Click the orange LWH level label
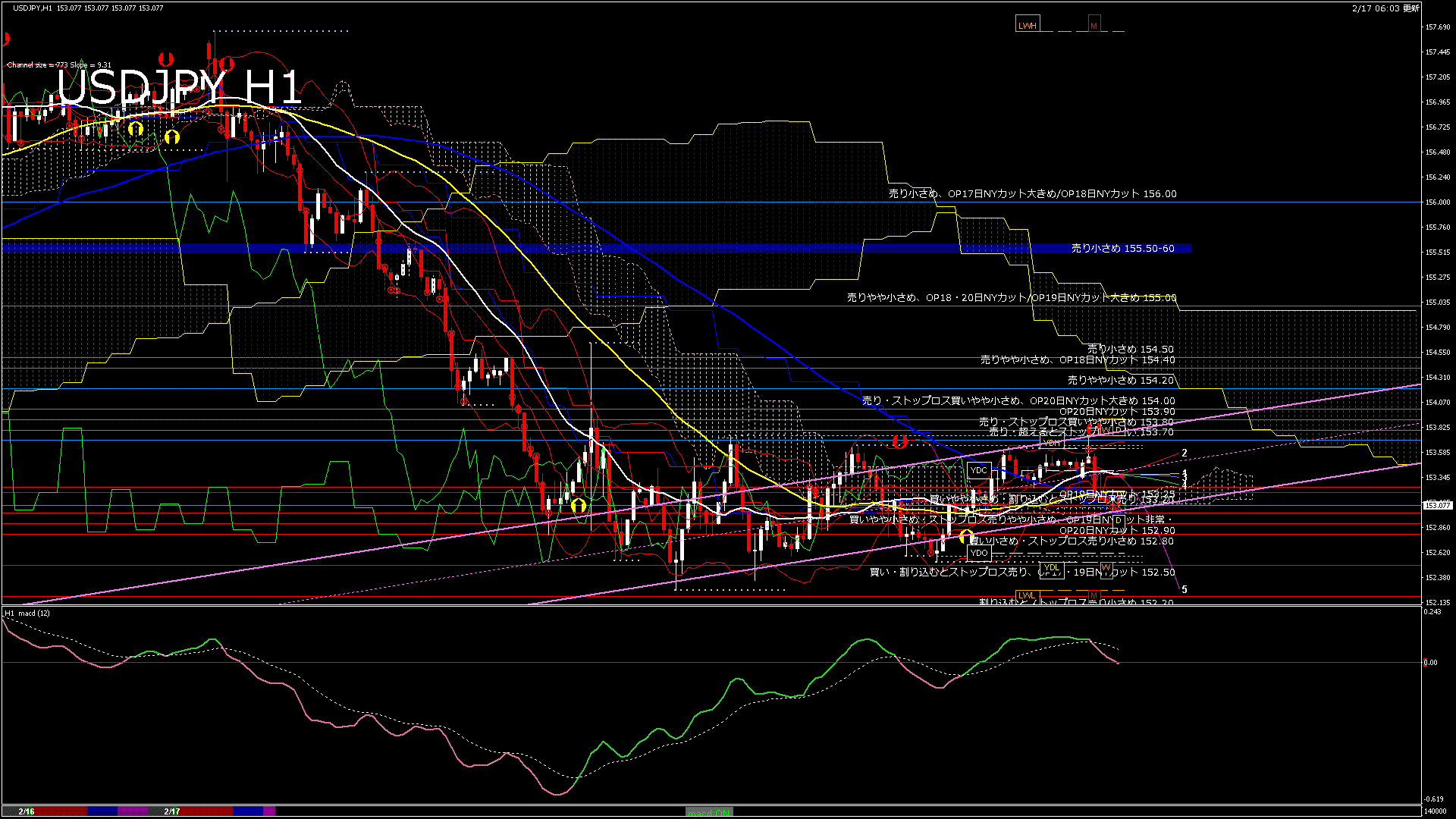 (x=1027, y=25)
